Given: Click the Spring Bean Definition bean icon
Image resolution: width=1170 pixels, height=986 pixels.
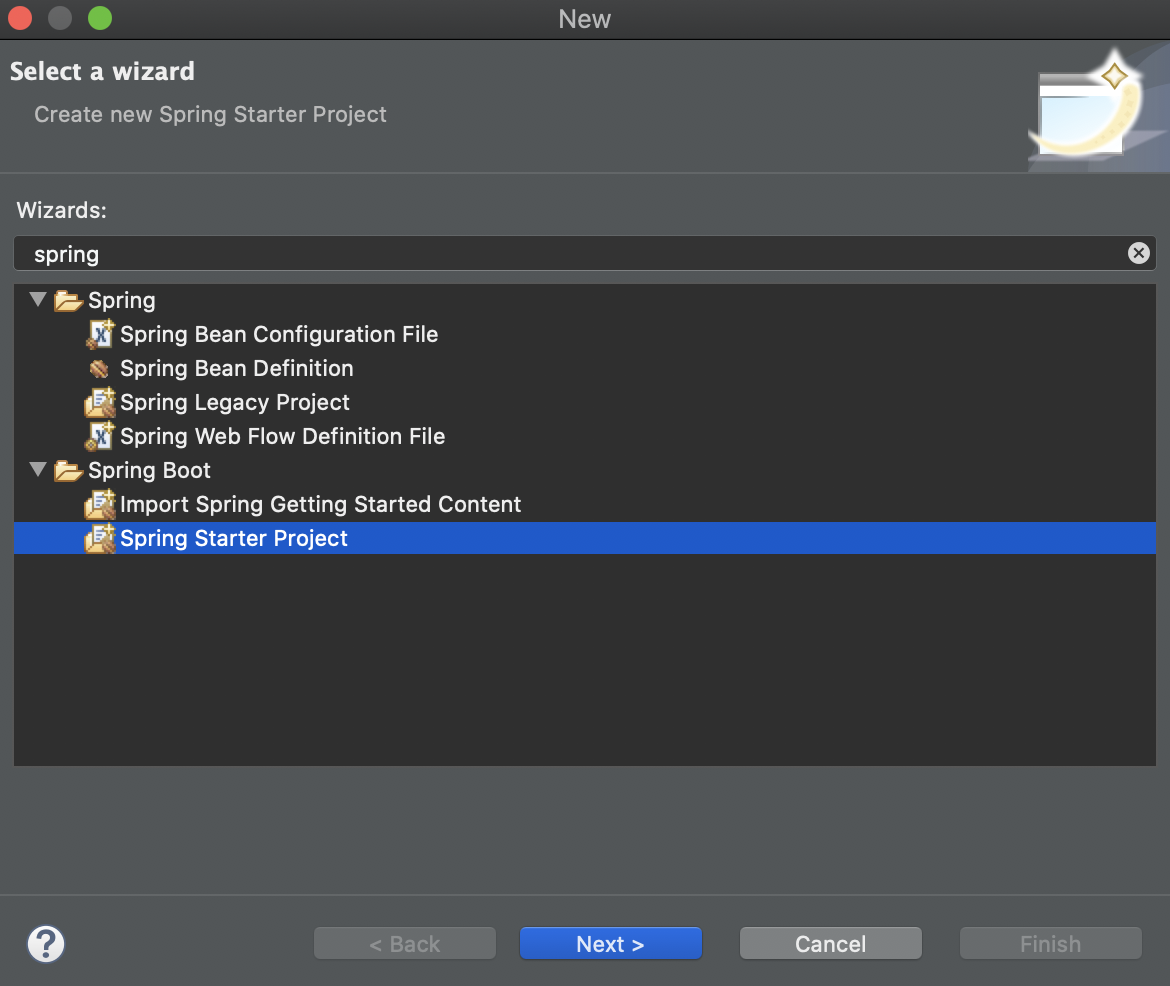Looking at the screenshot, I should pos(98,369).
